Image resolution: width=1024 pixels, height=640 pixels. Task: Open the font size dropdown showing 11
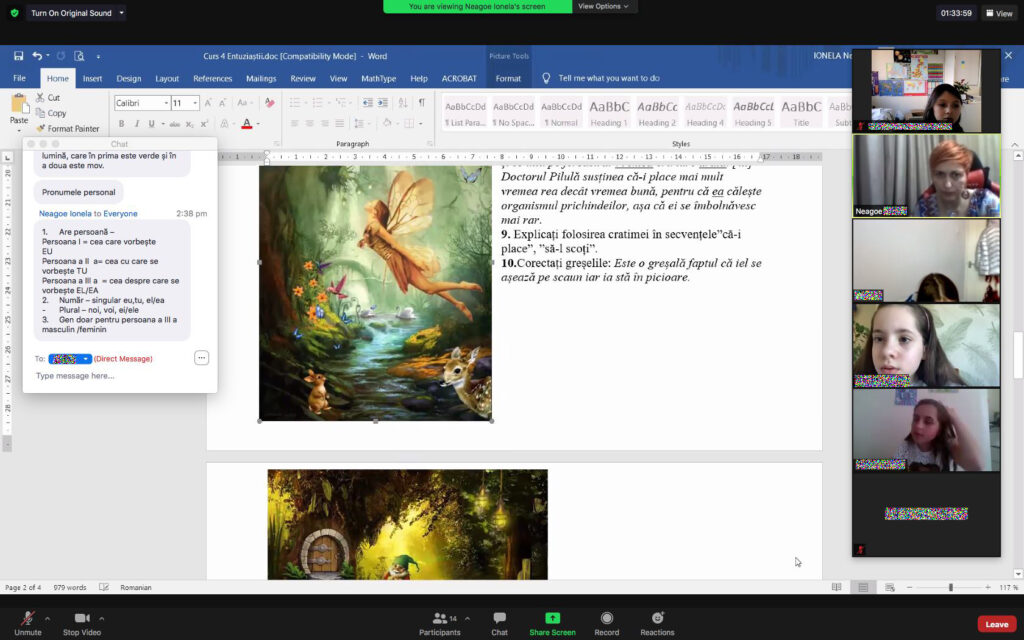tap(195, 103)
